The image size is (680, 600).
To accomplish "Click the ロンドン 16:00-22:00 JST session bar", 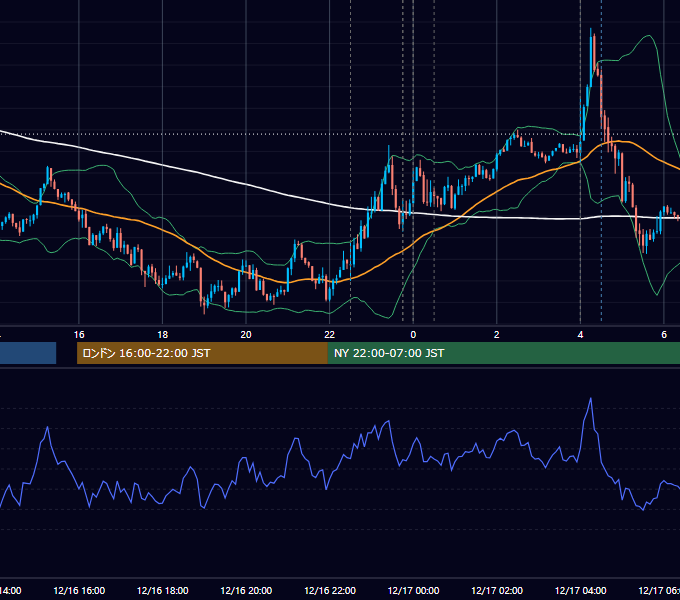I will click(x=202, y=353).
